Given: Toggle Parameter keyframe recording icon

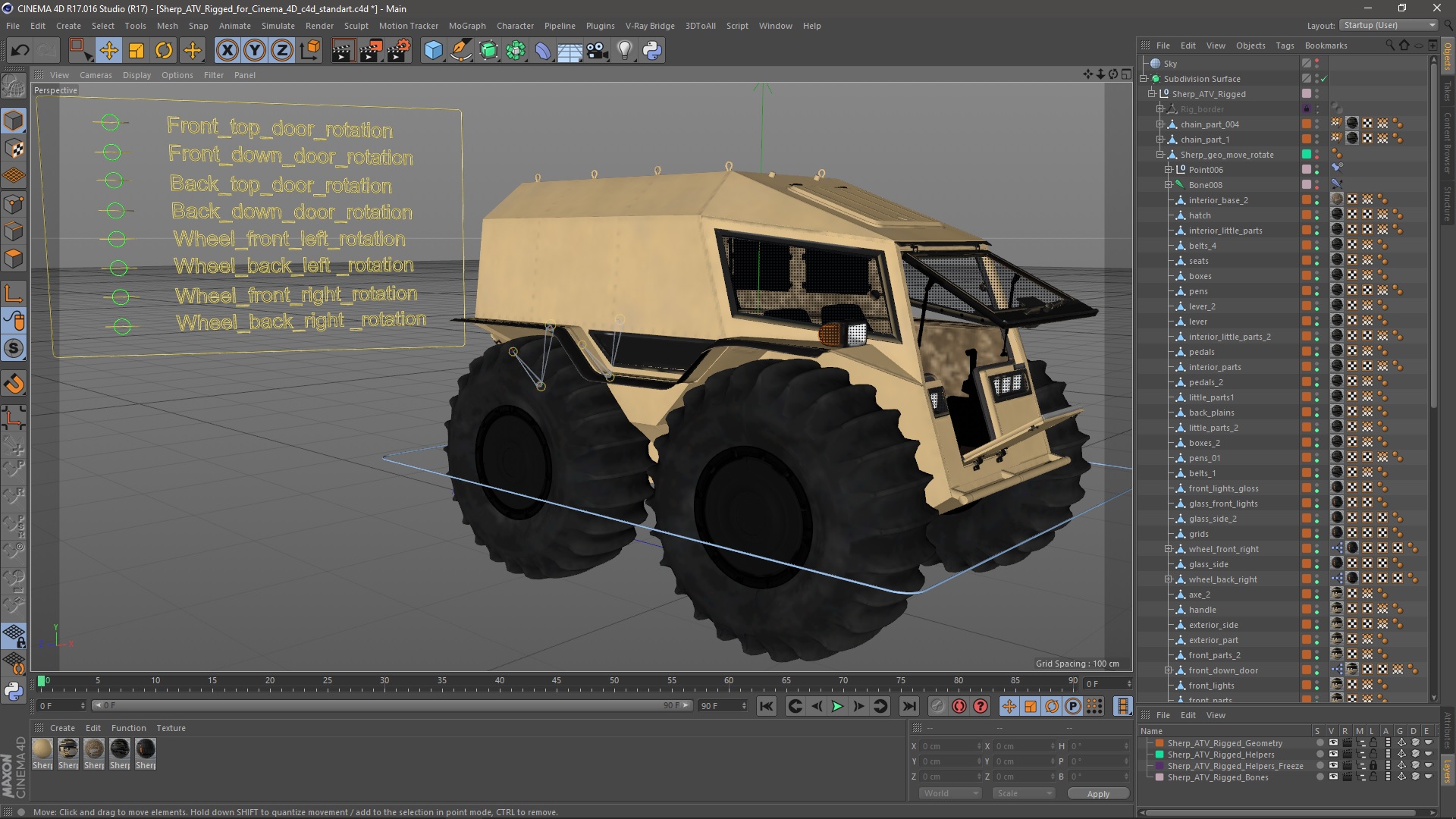Looking at the screenshot, I should click(1073, 706).
